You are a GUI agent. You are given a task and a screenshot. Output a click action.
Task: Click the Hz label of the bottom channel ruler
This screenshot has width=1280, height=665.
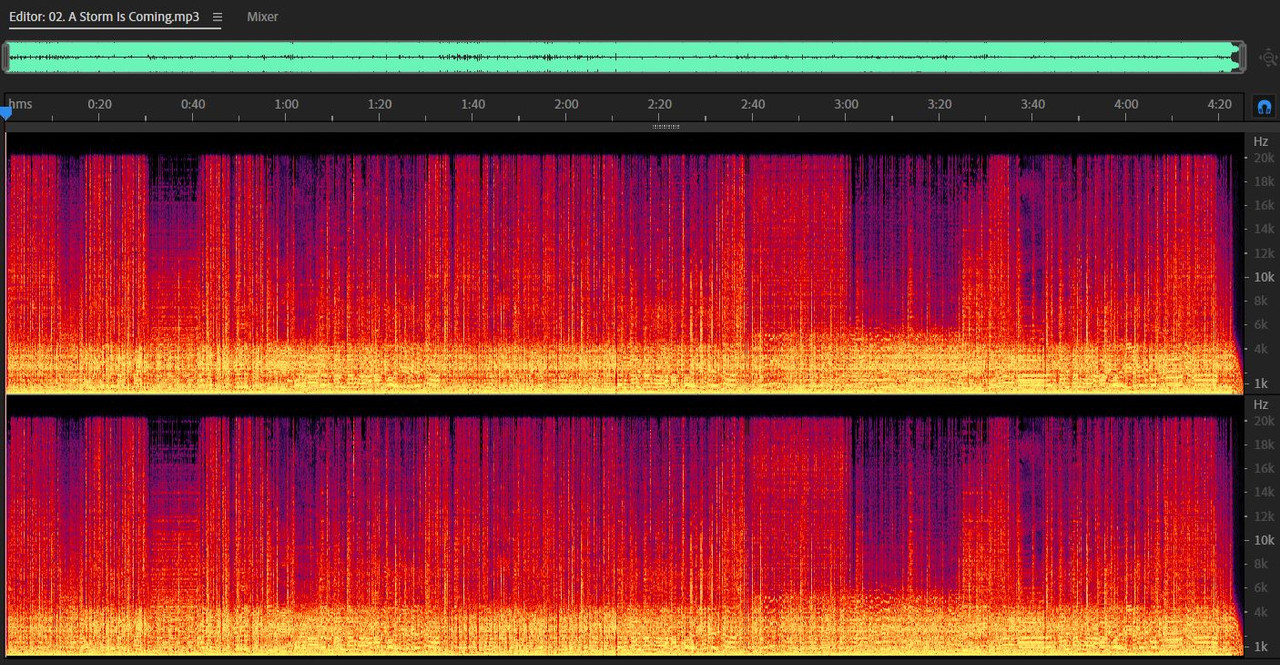point(1261,405)
